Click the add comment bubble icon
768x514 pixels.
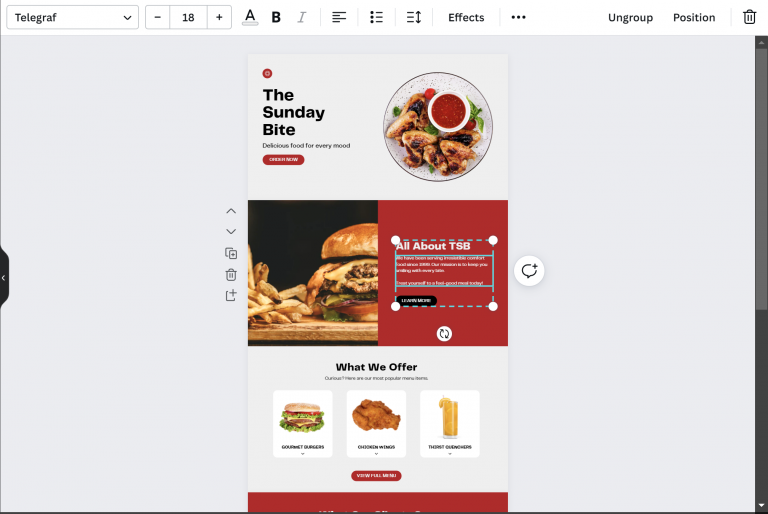tap(530, 271)
